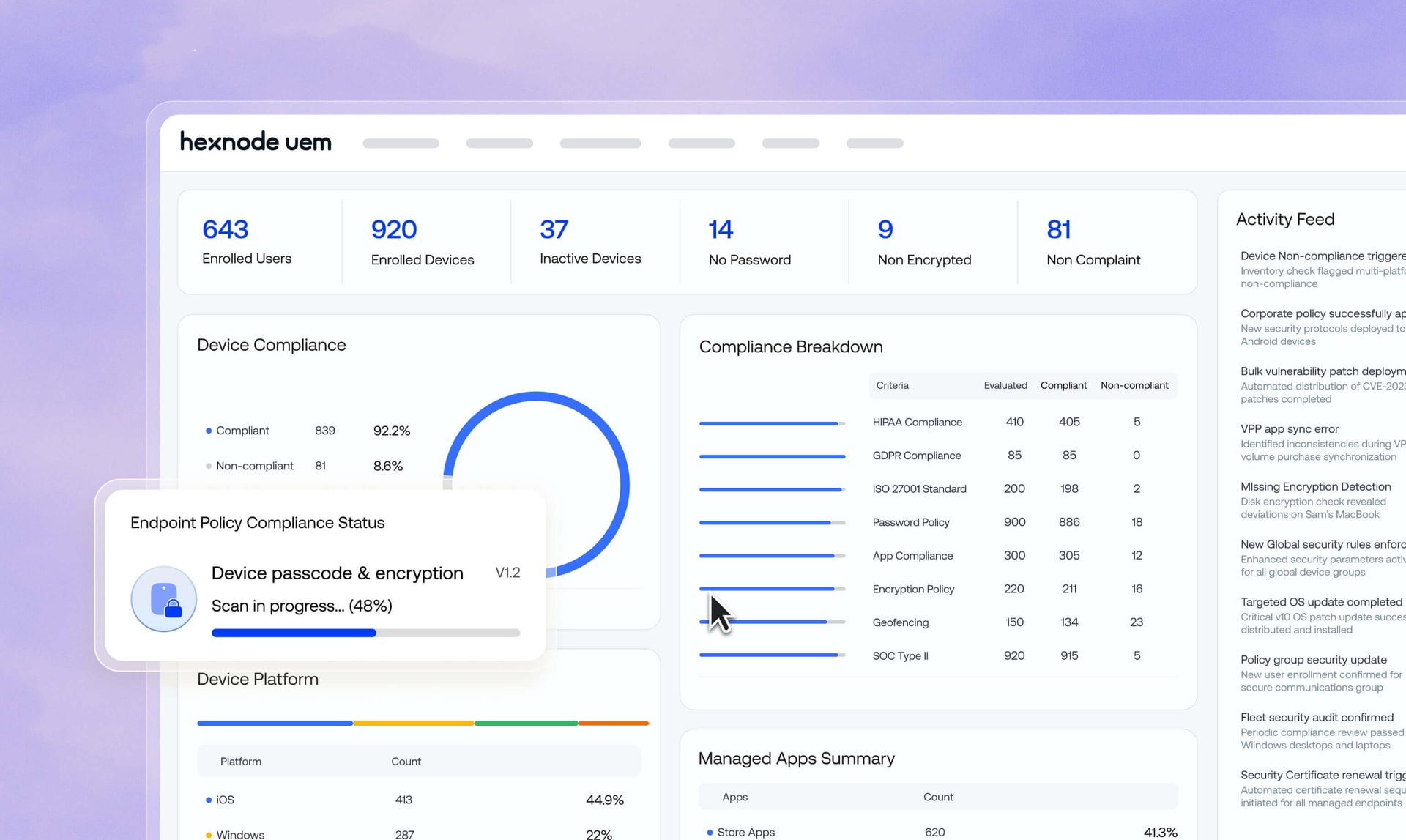Open the 643 Enrolled Users stat

(x=247, y=242)
